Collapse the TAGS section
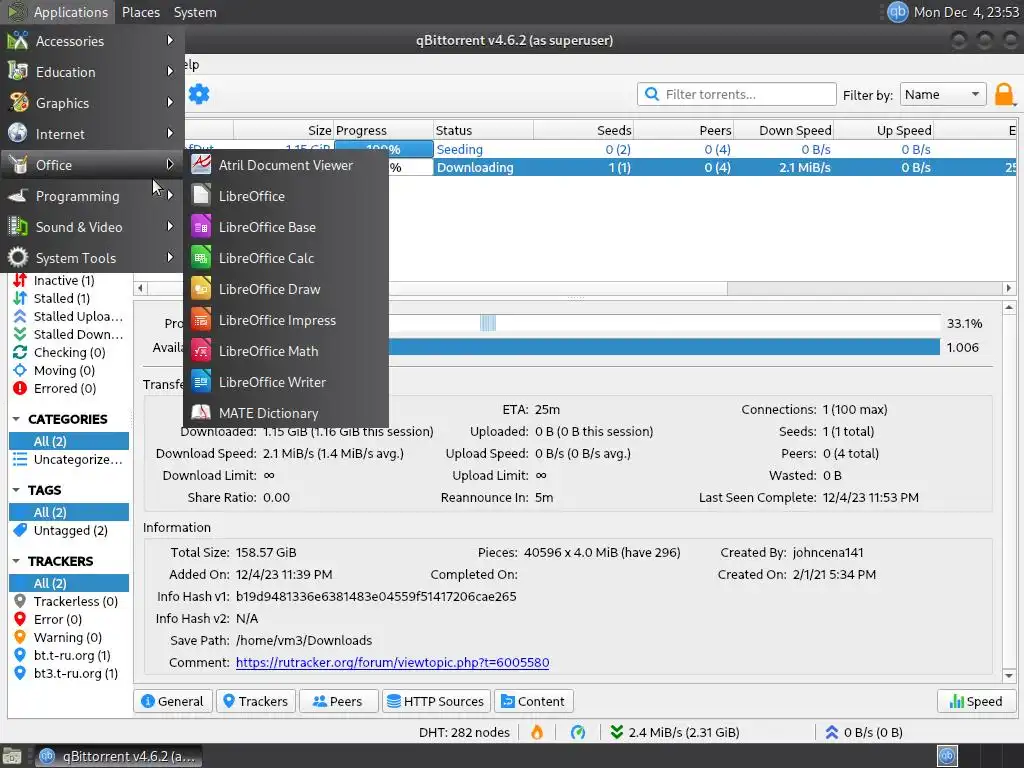This screenshot has width=1024, height=768. click(16, 490)
